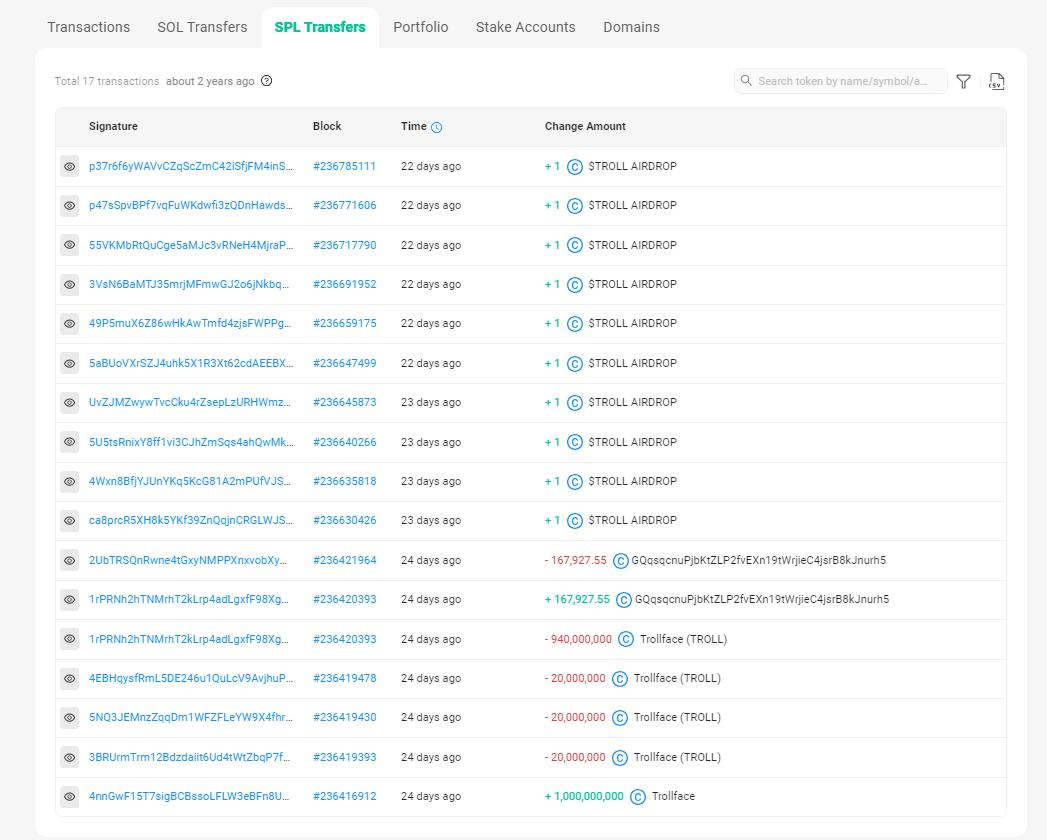Open block #236785111

pyautogui.click(x=345, y=166)
